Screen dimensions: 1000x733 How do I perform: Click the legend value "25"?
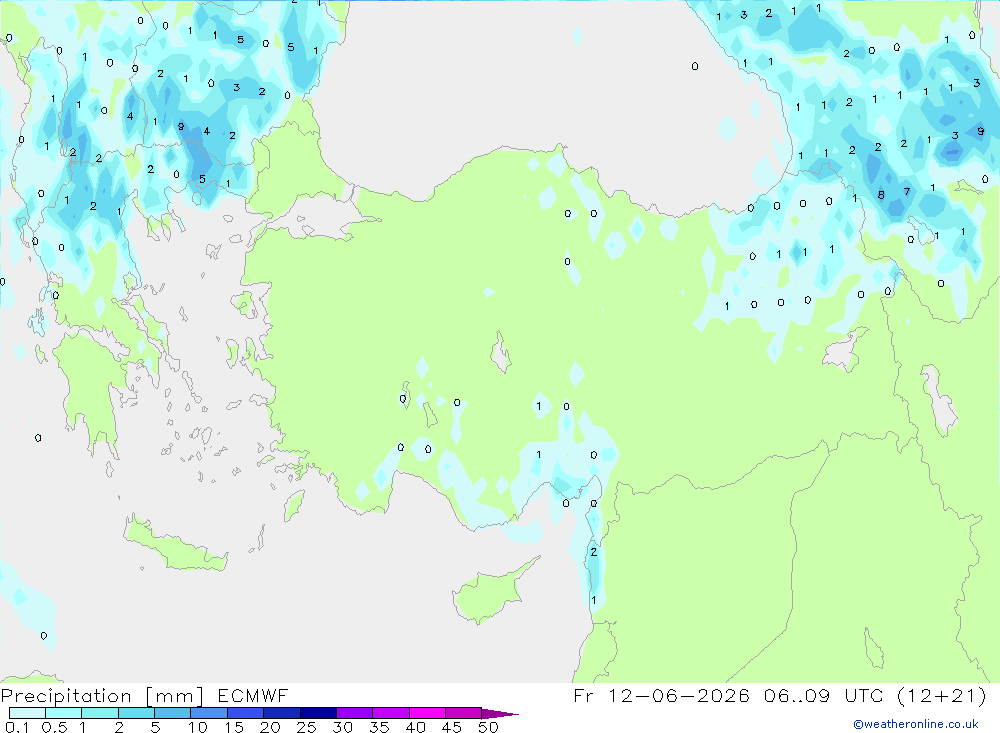[x=307, y=727]
